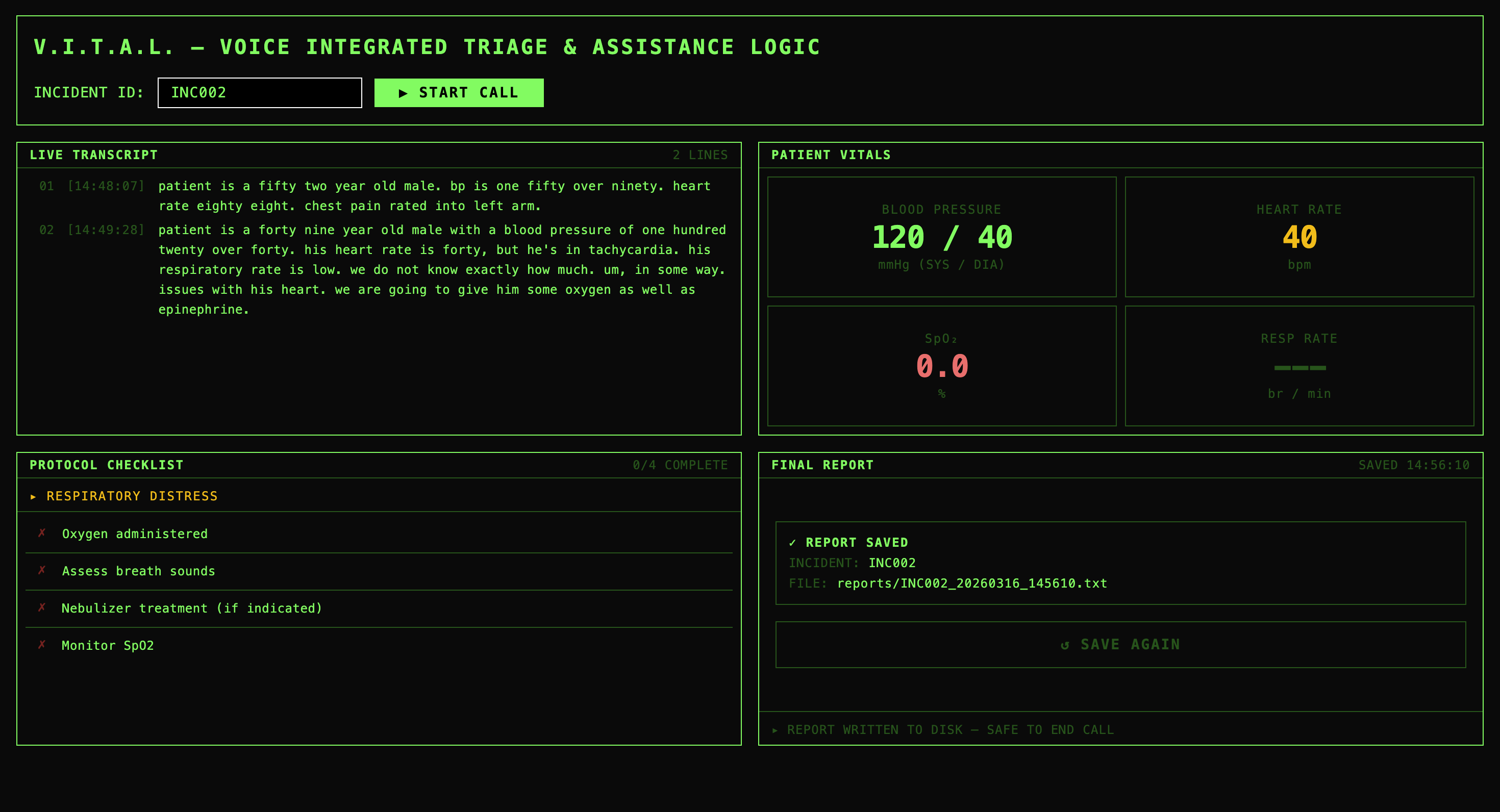This screenshot has height=812, width=1500.
Task: Click the X icon next to Monitor SpO2
Action: point(42,645)
